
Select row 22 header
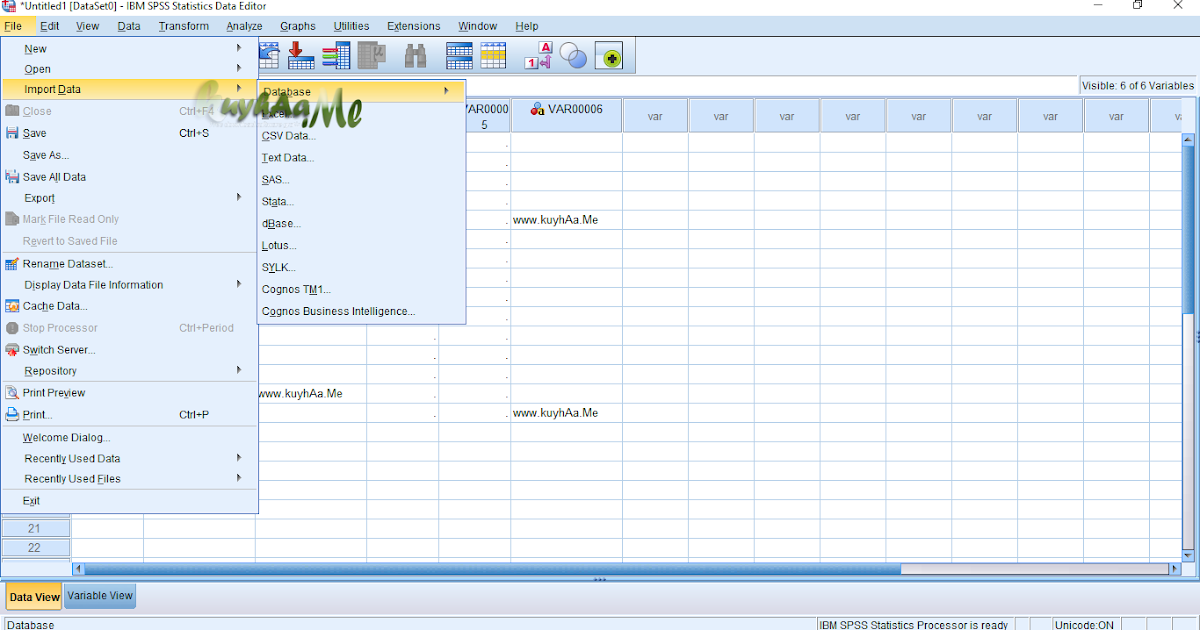[34, 547]
